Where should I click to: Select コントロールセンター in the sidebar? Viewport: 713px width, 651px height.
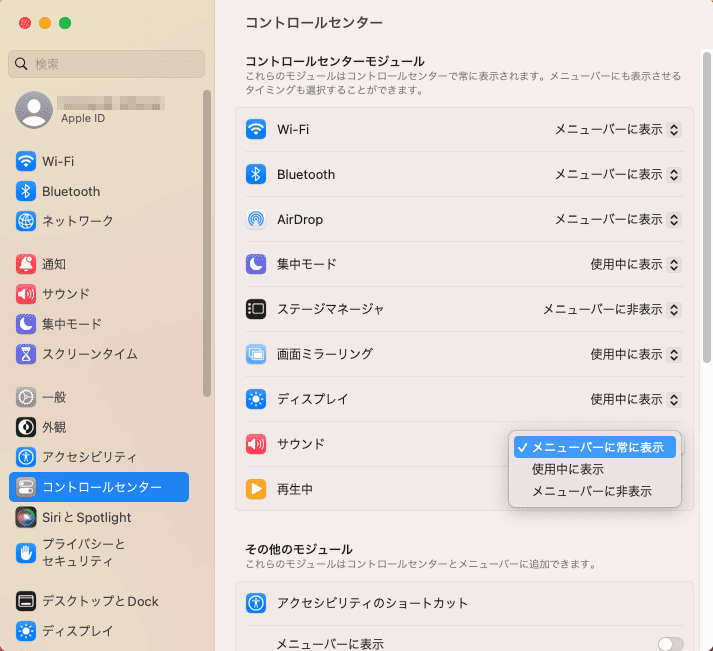tap(99, 487)
